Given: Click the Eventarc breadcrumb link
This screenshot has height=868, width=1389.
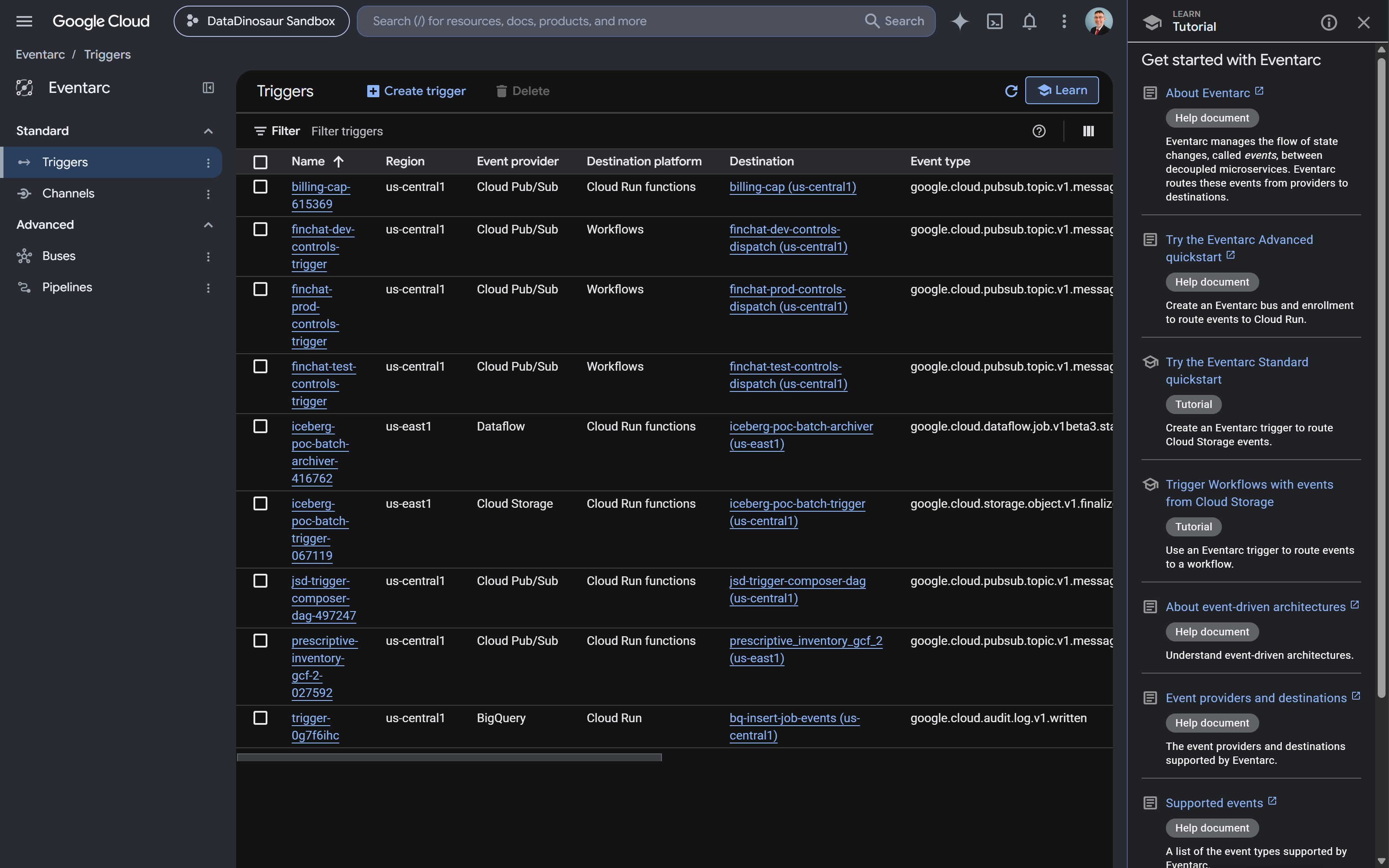Looking at the screenshot, I should tap(40, 55).
